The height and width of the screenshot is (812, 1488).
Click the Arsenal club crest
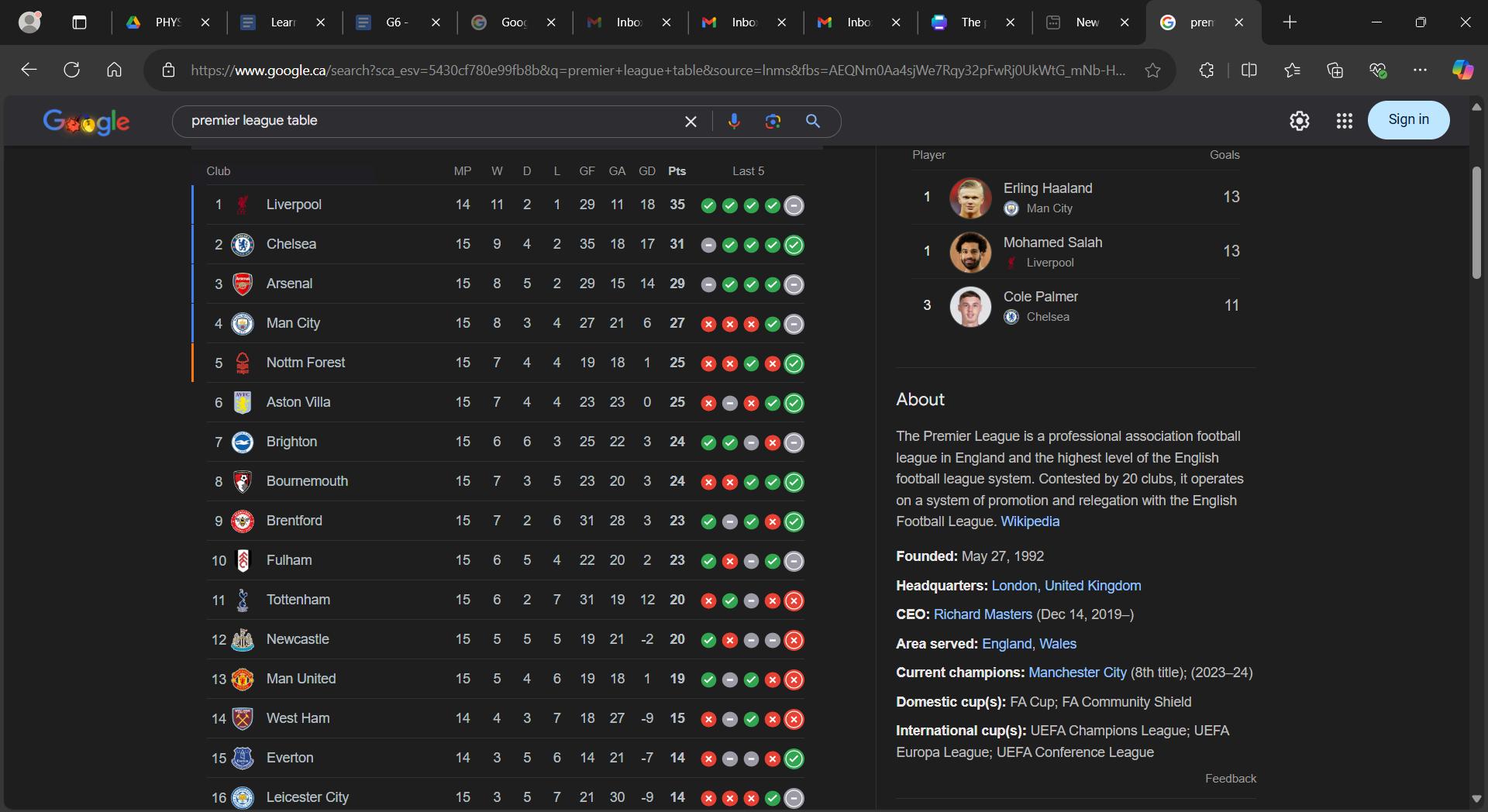243,284
